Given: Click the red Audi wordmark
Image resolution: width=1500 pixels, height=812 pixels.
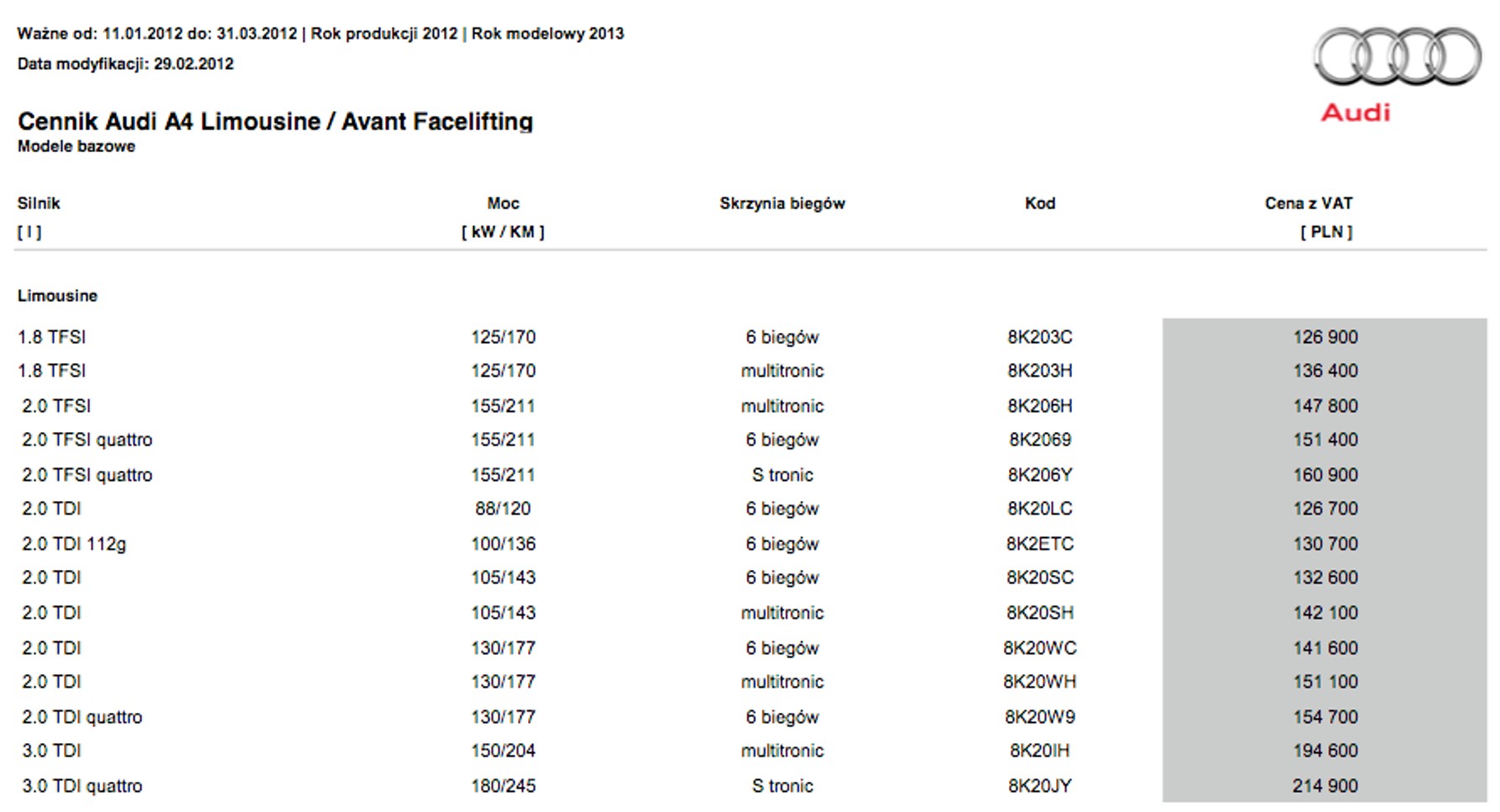Looking at the screenshot, I should point(1355,113).
